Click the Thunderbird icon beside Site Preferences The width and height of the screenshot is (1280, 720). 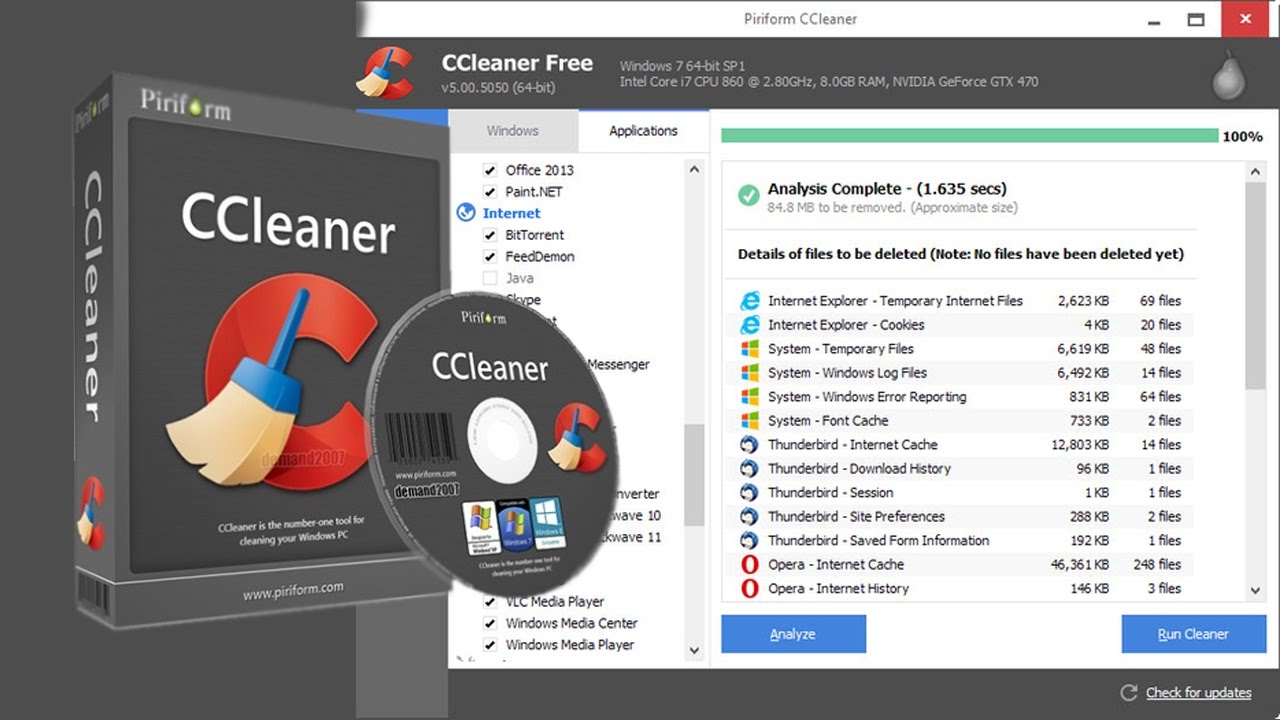(x=749, y=517)
